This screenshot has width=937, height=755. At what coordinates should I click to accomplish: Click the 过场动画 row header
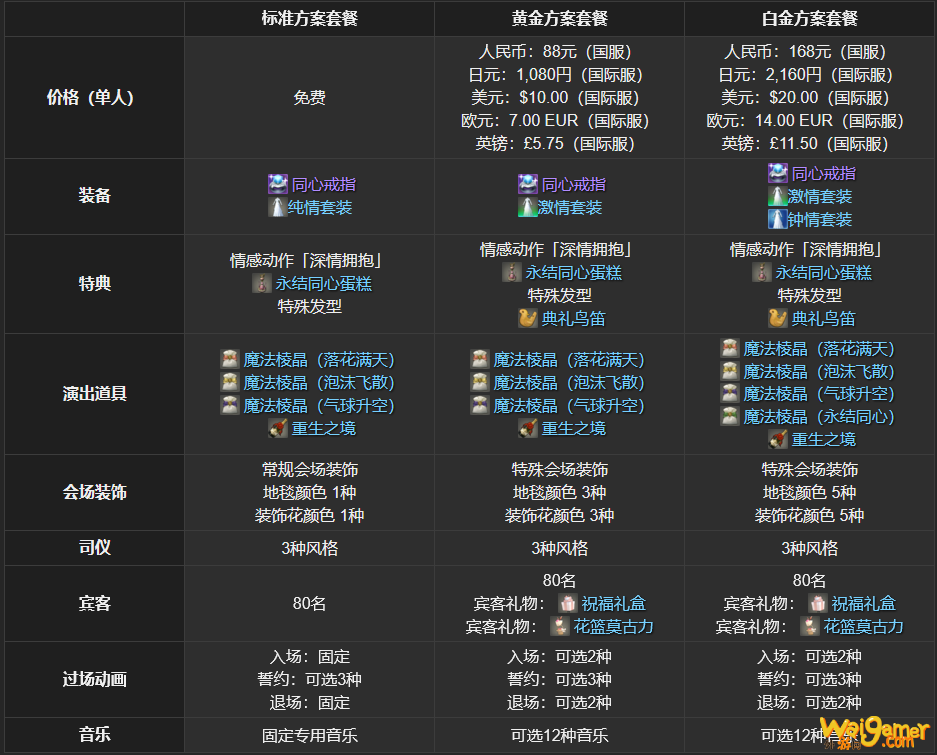coord(94,679)
